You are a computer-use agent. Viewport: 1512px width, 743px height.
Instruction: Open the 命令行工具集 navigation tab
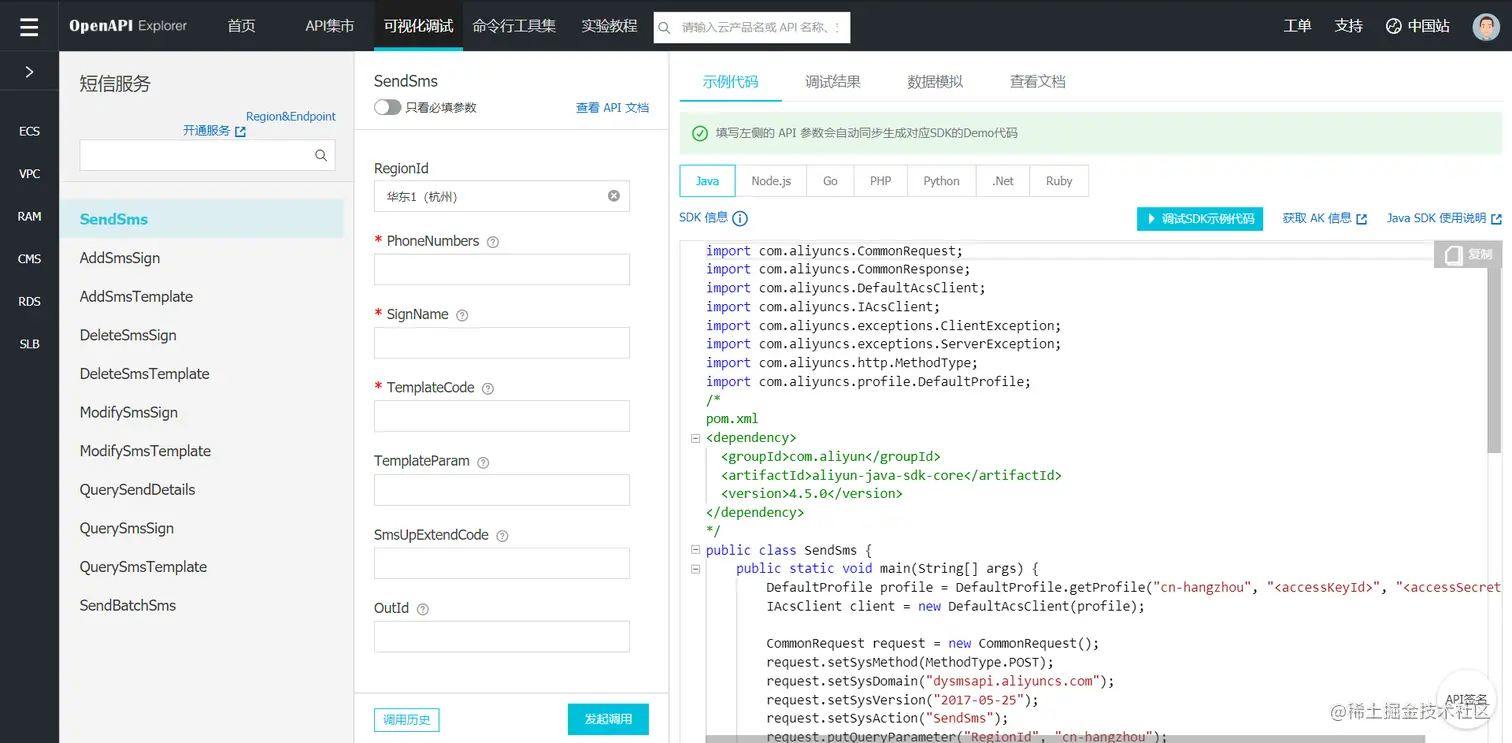point(514,26)
